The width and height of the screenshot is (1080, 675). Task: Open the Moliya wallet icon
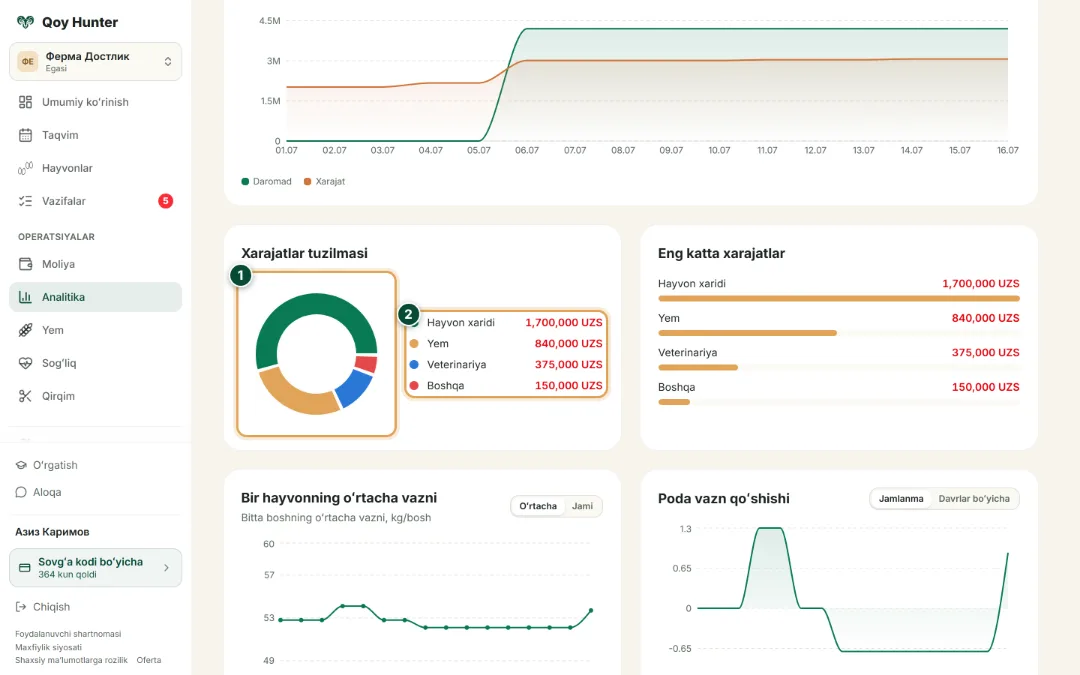25,264
